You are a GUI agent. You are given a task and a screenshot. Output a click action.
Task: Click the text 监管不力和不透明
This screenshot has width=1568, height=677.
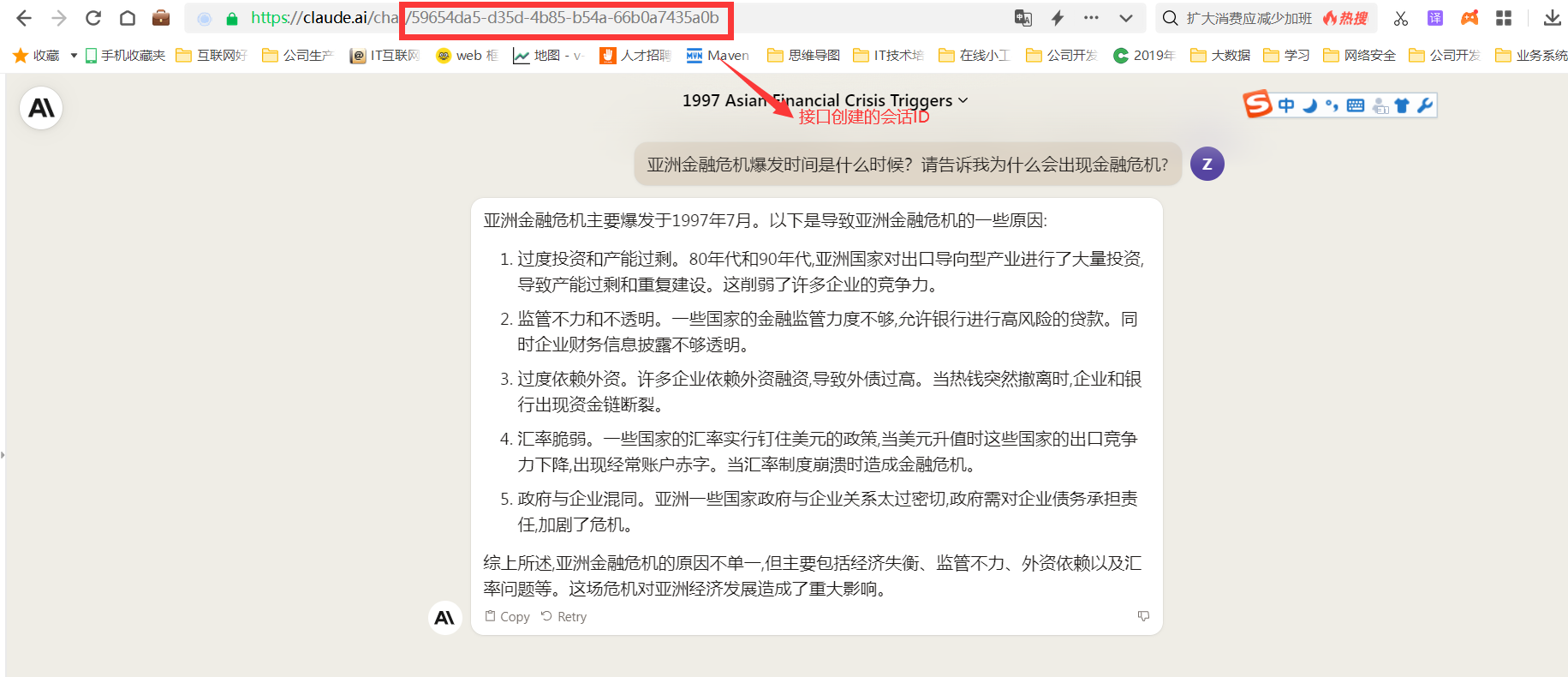[x=586, y=319]
